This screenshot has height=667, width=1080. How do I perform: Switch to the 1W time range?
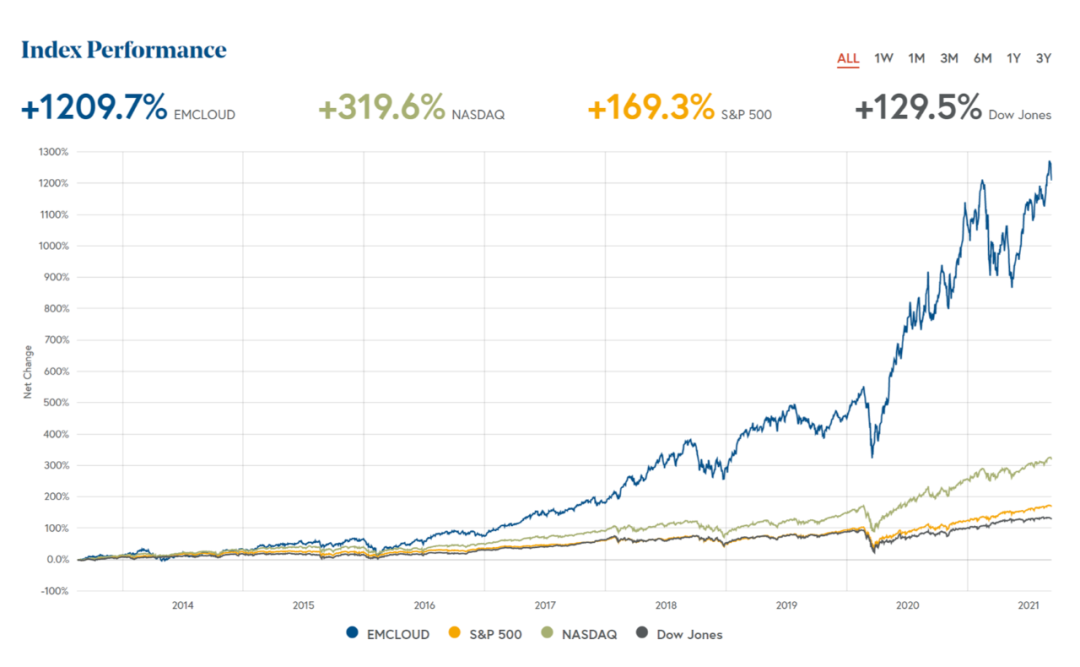pyautogui.click(x=883, y=58)
